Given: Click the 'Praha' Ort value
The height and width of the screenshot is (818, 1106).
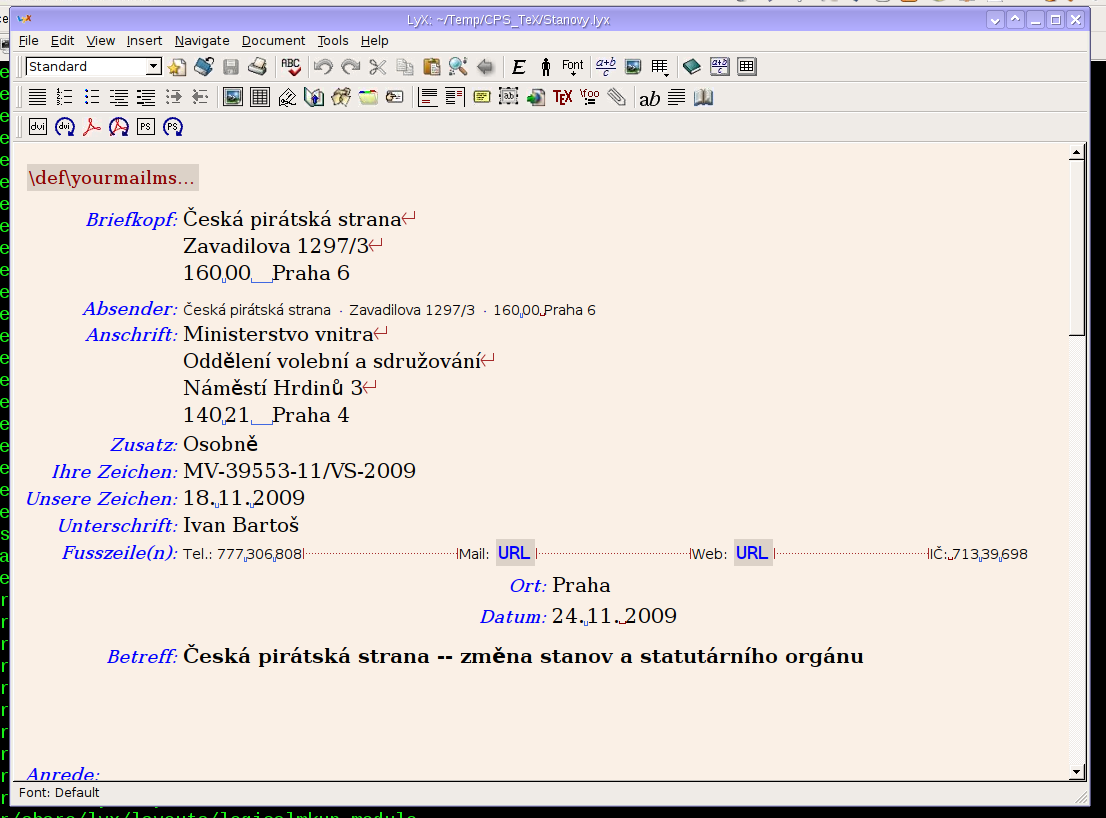Looking at the screenshot, I should click(x=581, y=585).
